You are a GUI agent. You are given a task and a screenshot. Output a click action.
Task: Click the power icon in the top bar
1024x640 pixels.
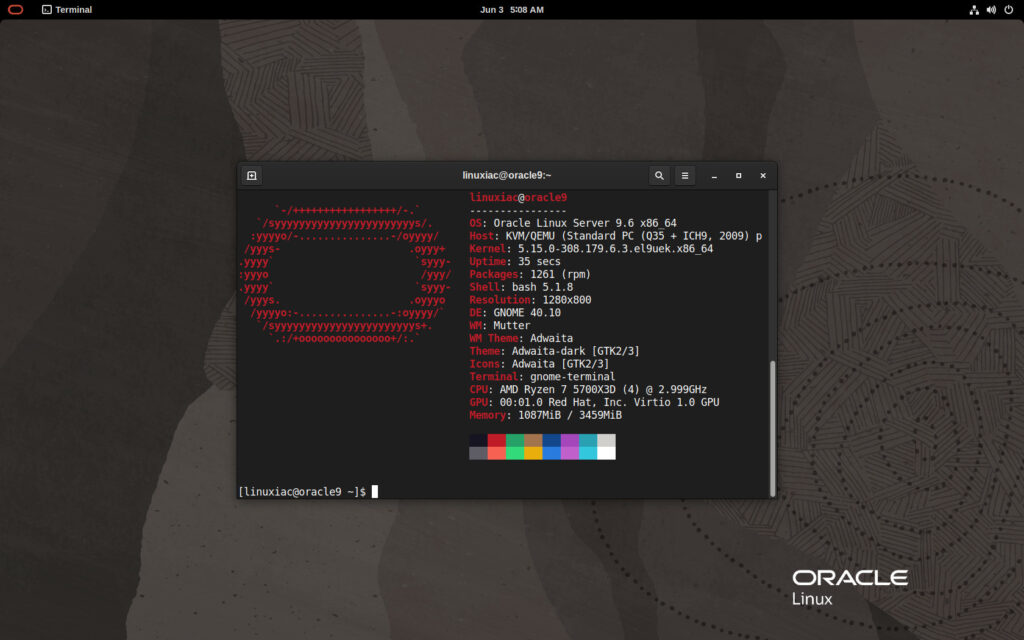(x=1009, y=9)
